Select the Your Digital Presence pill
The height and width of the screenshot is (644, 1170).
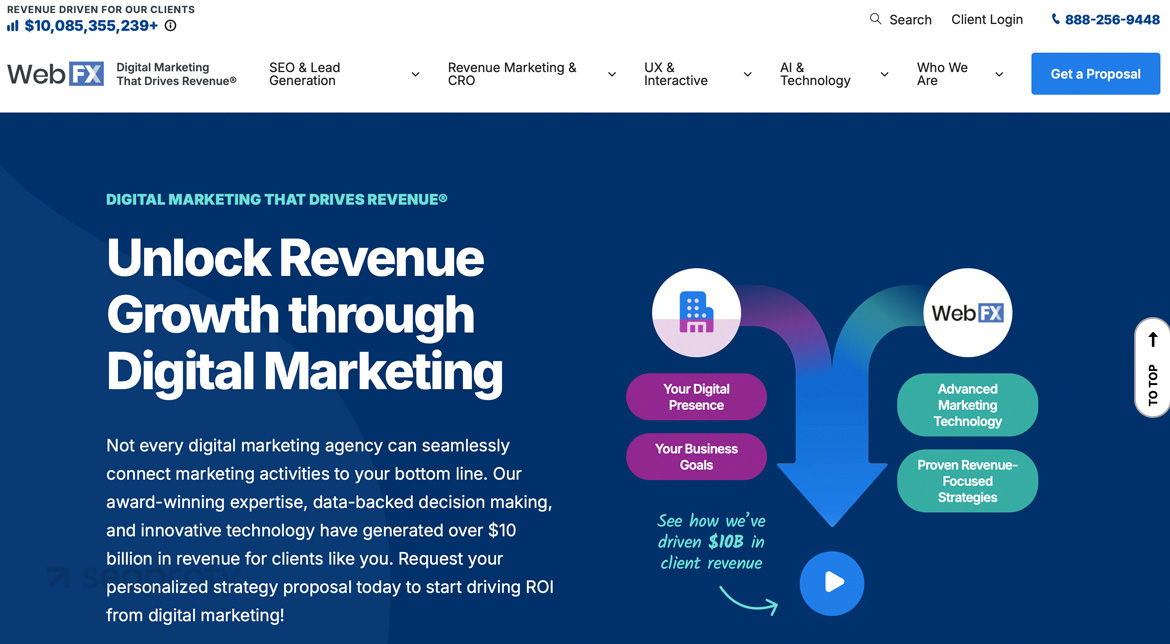696,397
